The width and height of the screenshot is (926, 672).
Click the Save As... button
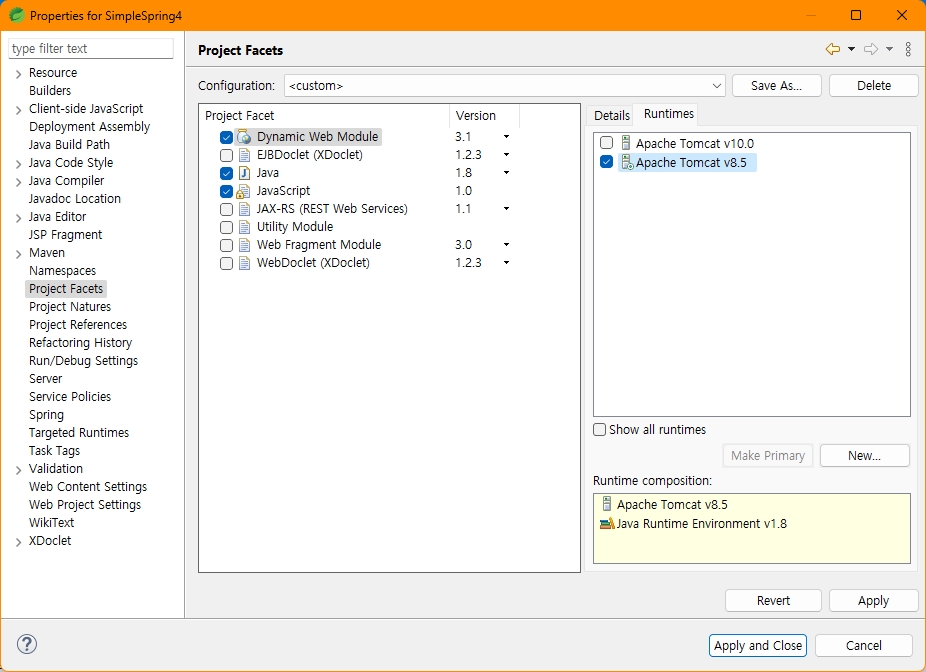(x=777, y=86)
